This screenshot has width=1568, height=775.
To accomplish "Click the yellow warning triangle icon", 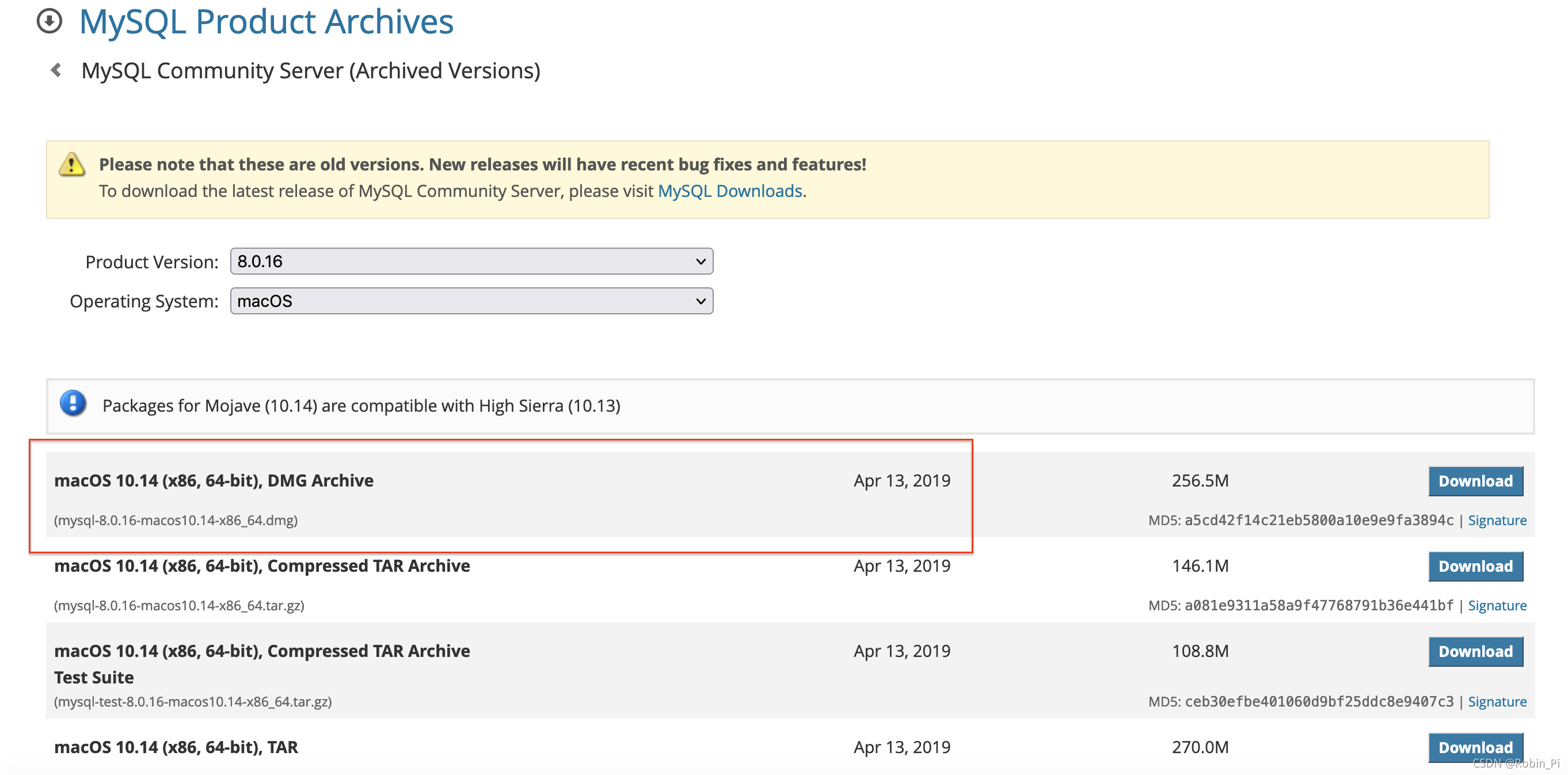I will point(72,165).
